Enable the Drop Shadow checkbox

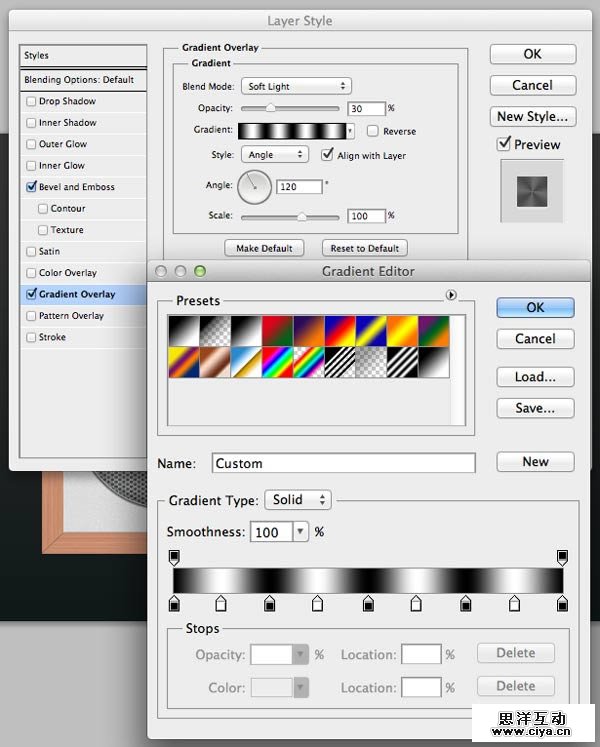31,101
